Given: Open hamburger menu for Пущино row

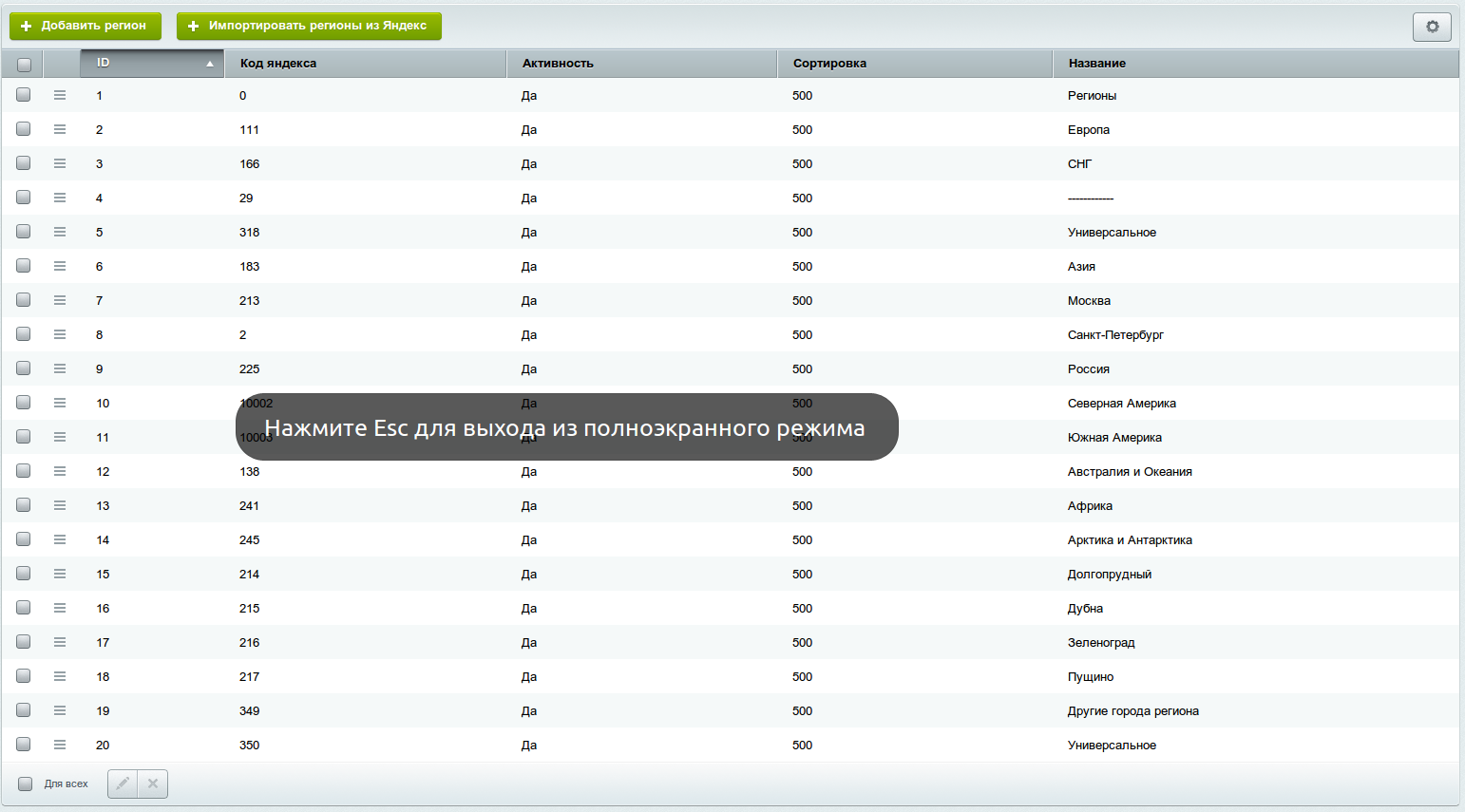Looking at the screenshot, I should click(x=60, y=676).
